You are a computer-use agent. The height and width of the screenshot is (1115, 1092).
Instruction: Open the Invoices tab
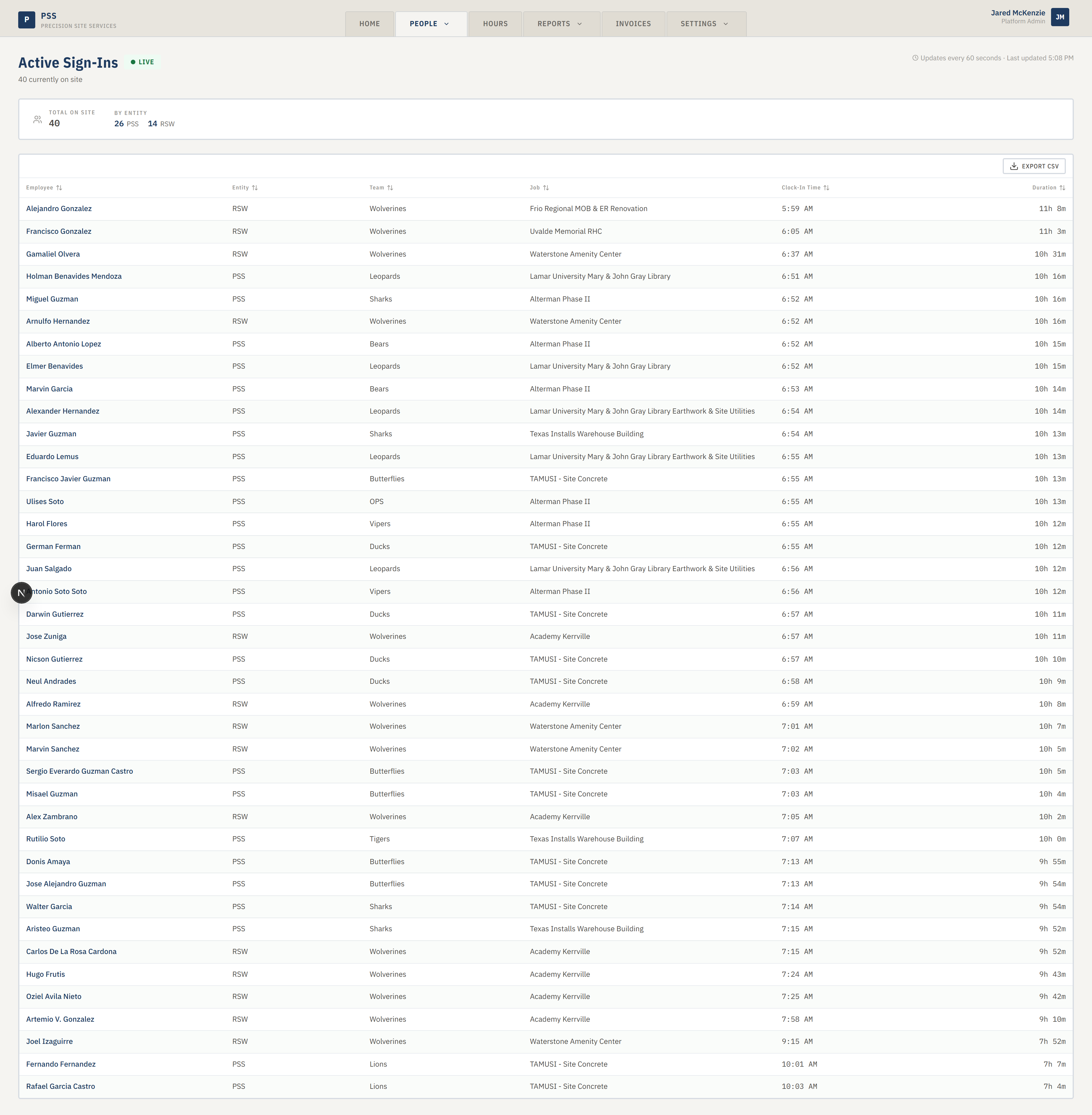633,24
